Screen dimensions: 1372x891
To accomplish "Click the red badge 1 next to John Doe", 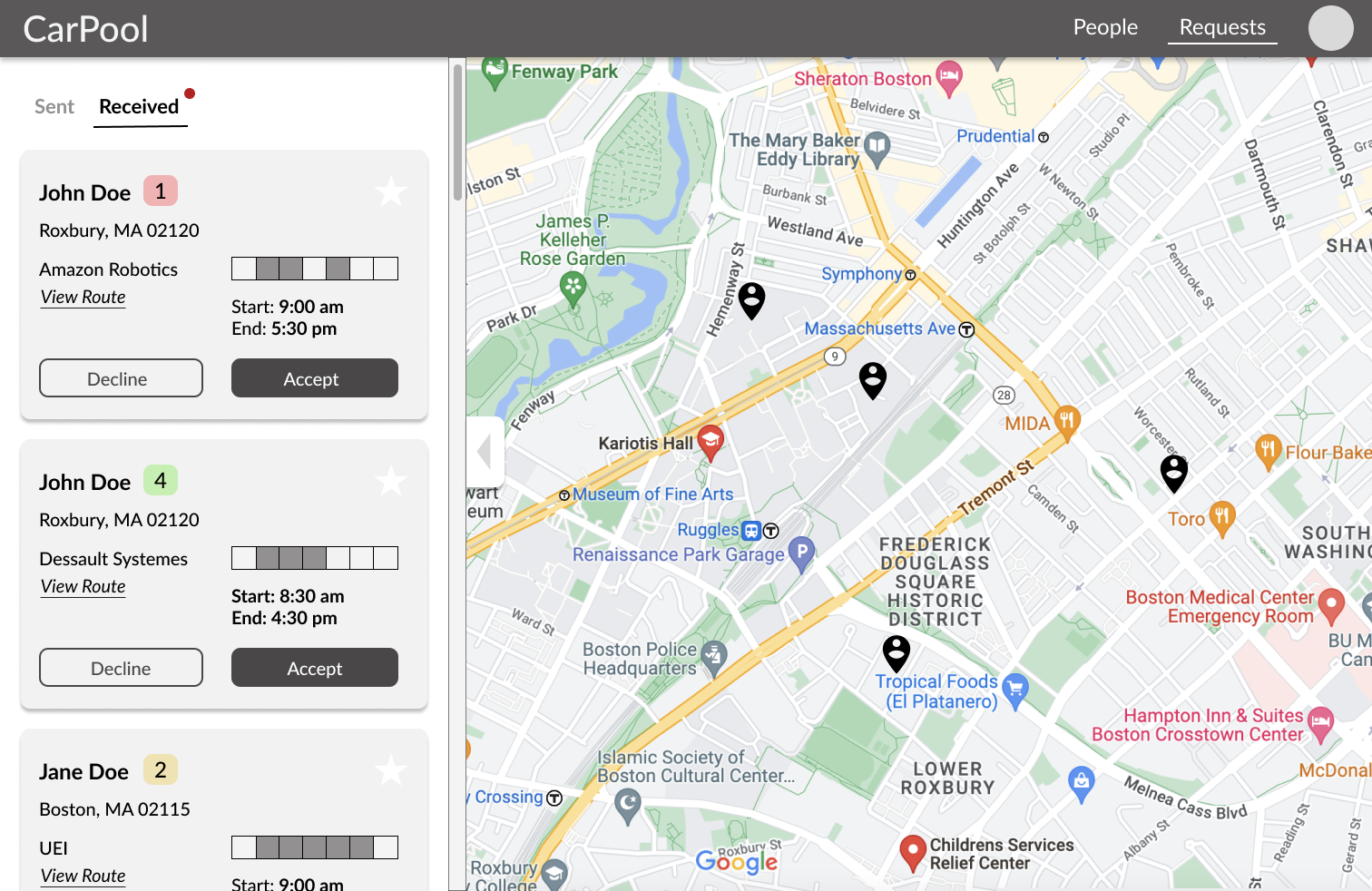I will click(x=161, y=191).
